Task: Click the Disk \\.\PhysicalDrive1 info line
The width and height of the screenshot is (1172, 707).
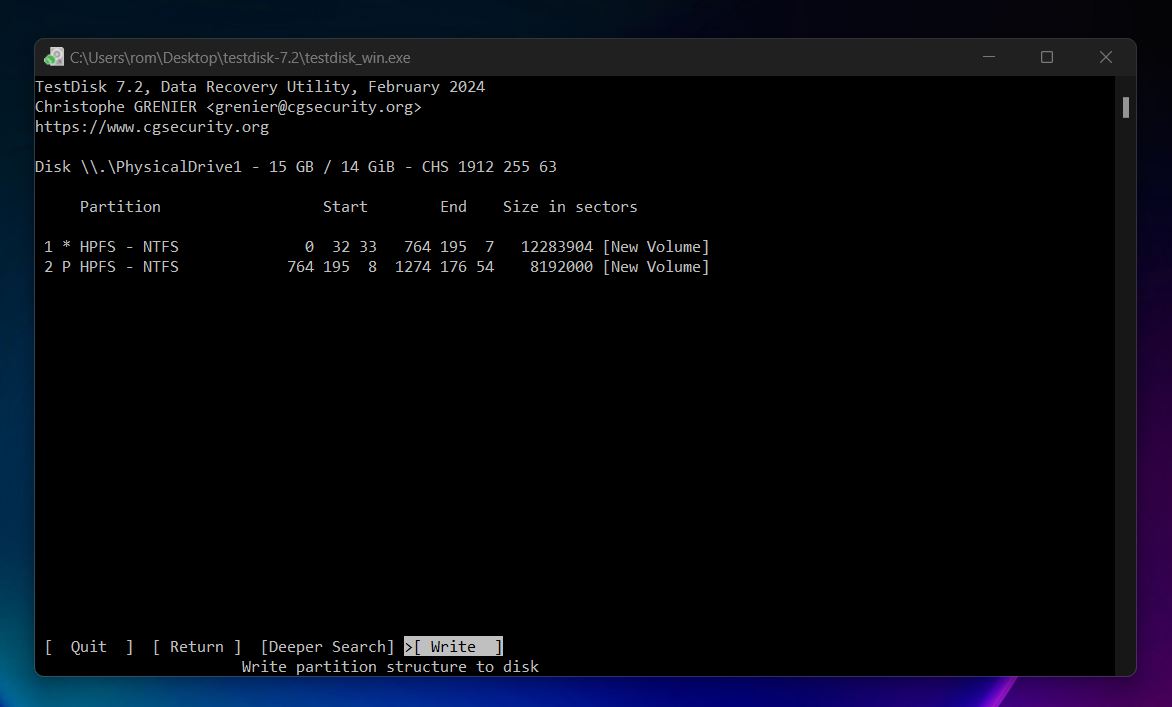Action: pos(296,167)
